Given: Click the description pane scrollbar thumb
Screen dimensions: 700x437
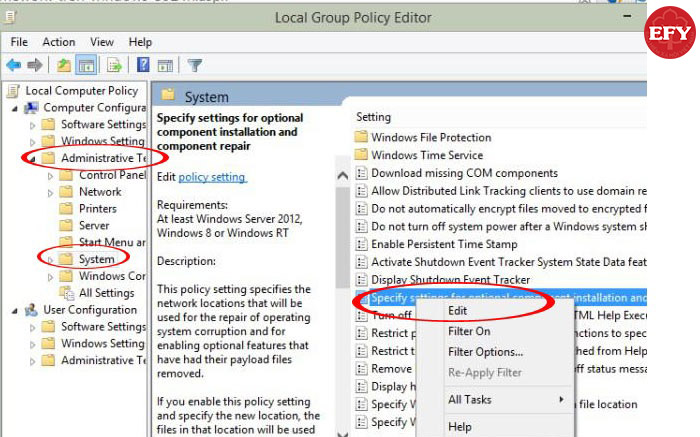Looking at the screenshot, I should point(342,238).
